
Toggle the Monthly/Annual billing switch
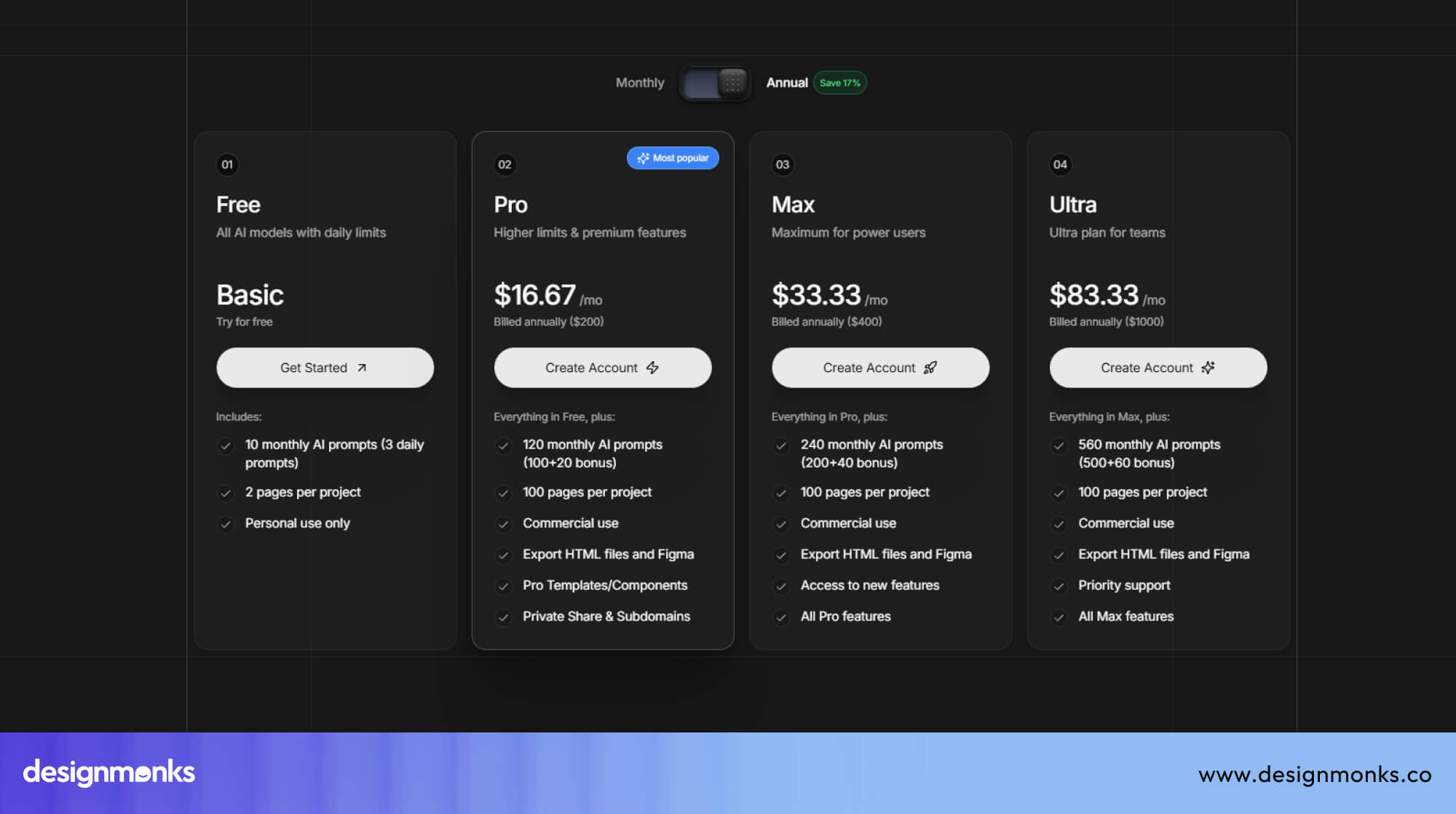coord(715,83)
